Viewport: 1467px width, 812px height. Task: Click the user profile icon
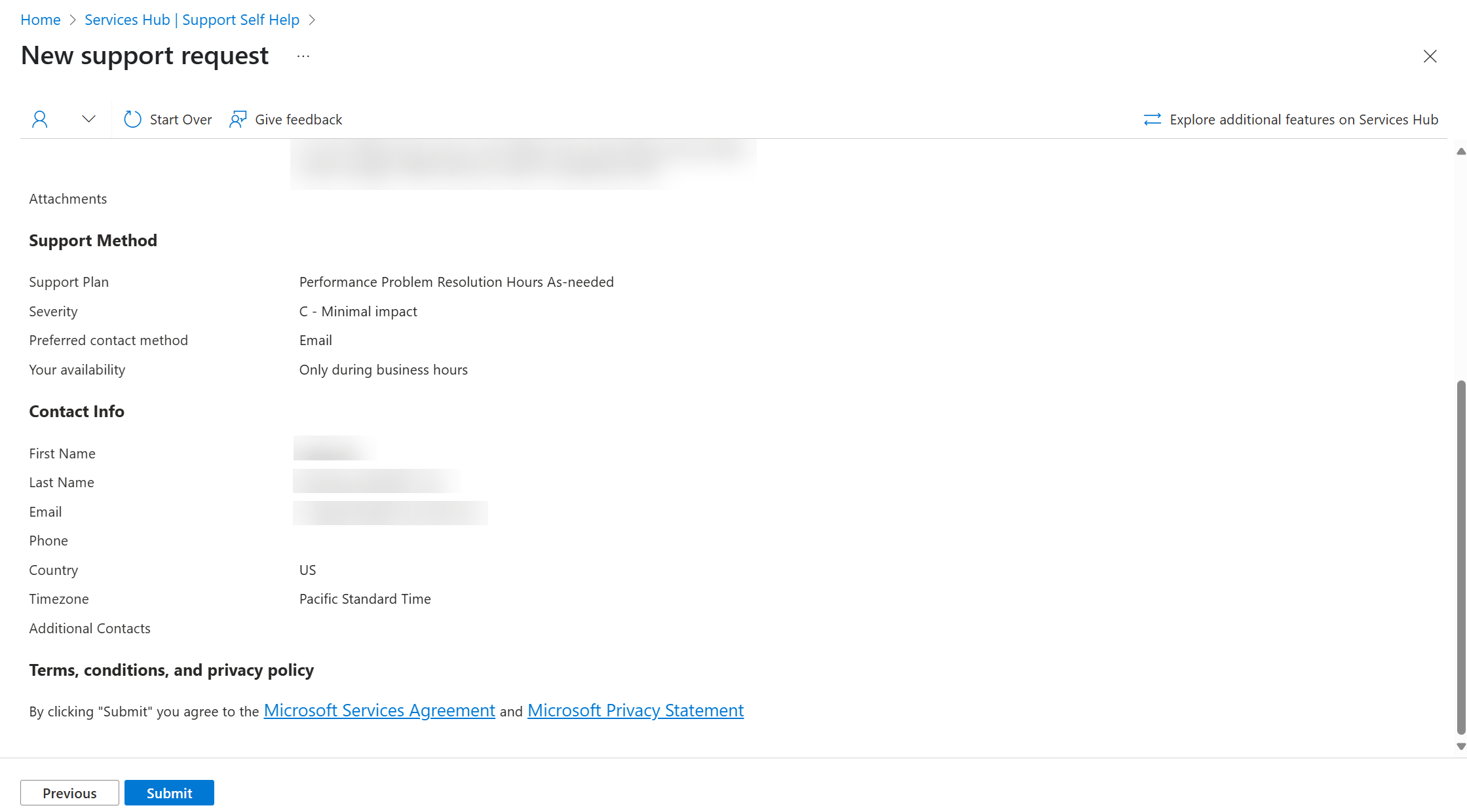pos(40,119)
